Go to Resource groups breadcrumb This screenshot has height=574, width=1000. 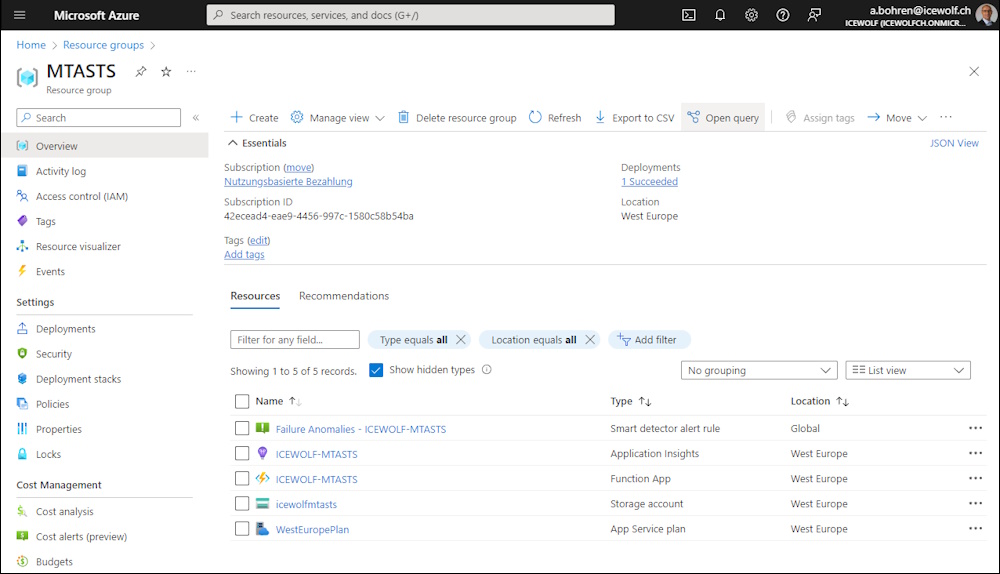click(103, 45)
